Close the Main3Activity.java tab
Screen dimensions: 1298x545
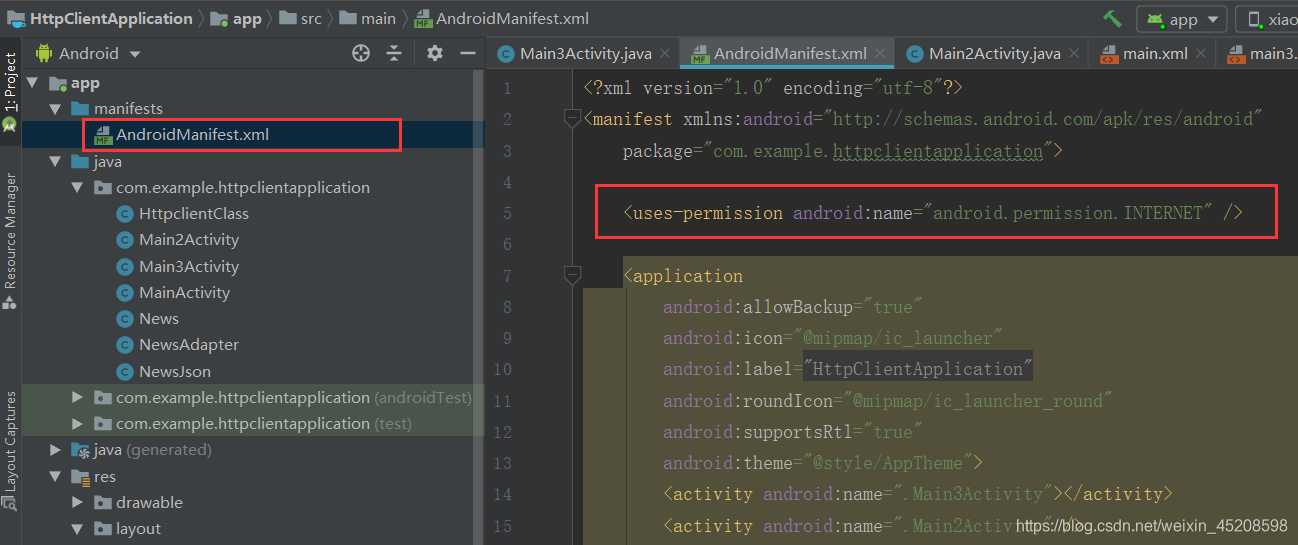(x=666, y=54)
